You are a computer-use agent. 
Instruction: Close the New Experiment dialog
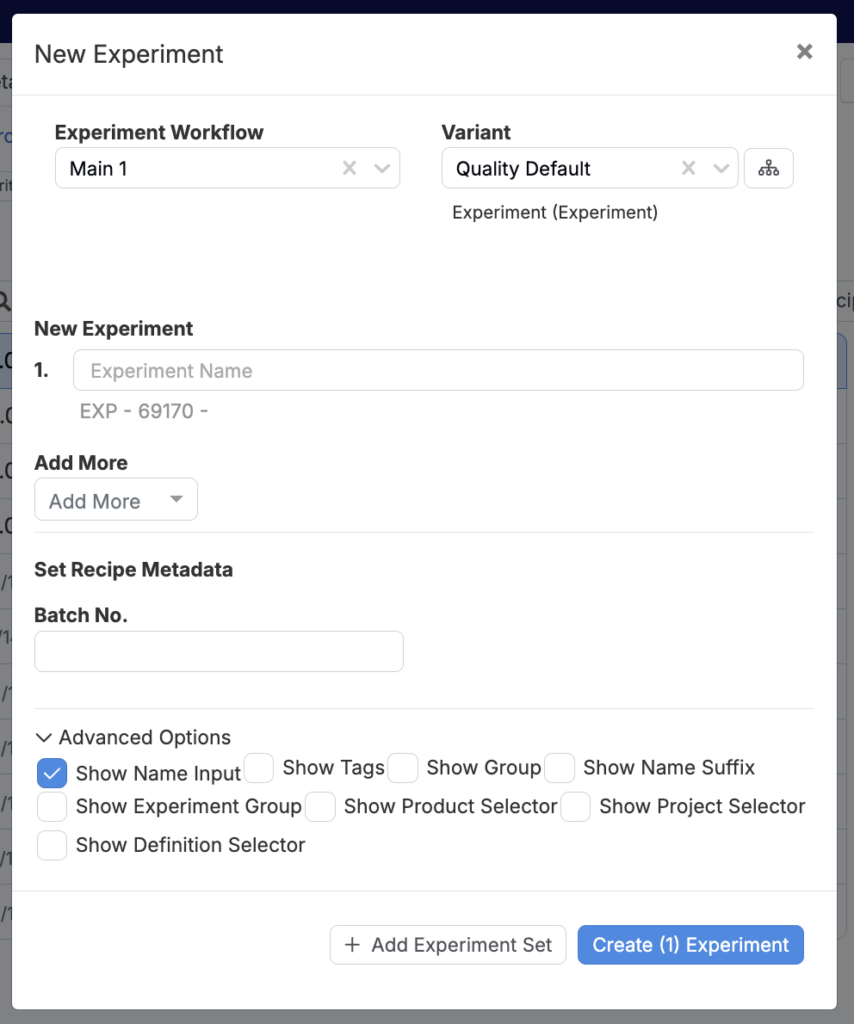tap(804, 52)
